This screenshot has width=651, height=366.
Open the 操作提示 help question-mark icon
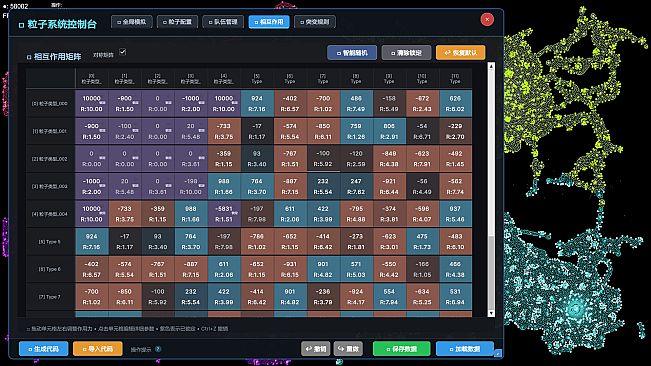pos(158,349)
